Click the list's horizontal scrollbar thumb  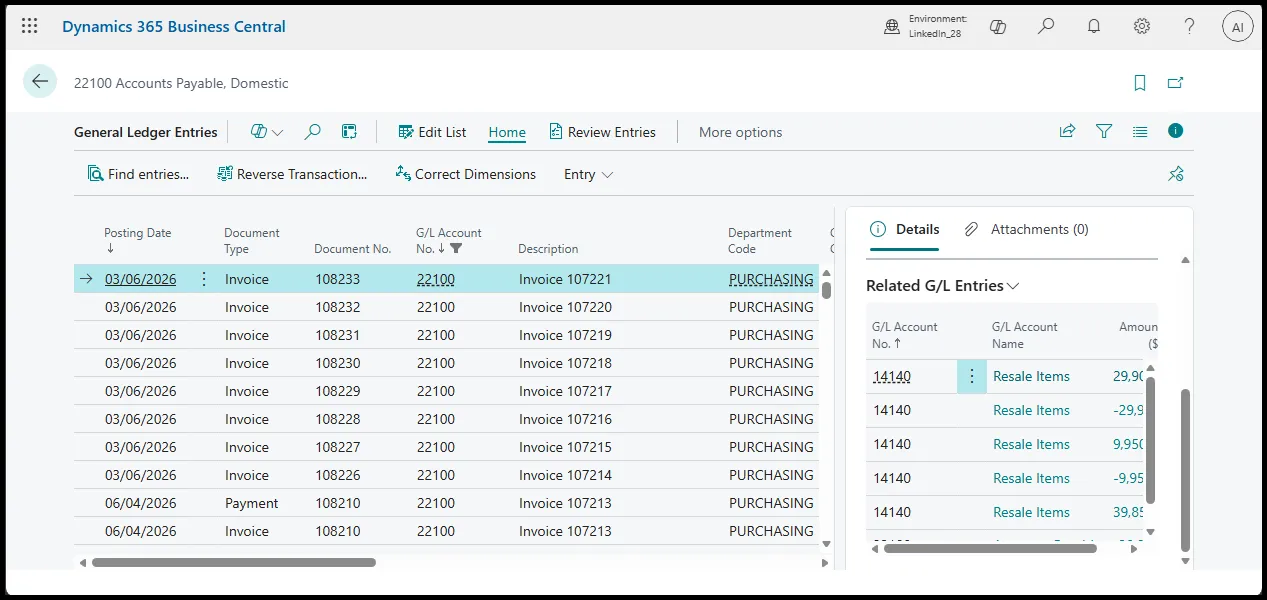[x=234, y=563]
